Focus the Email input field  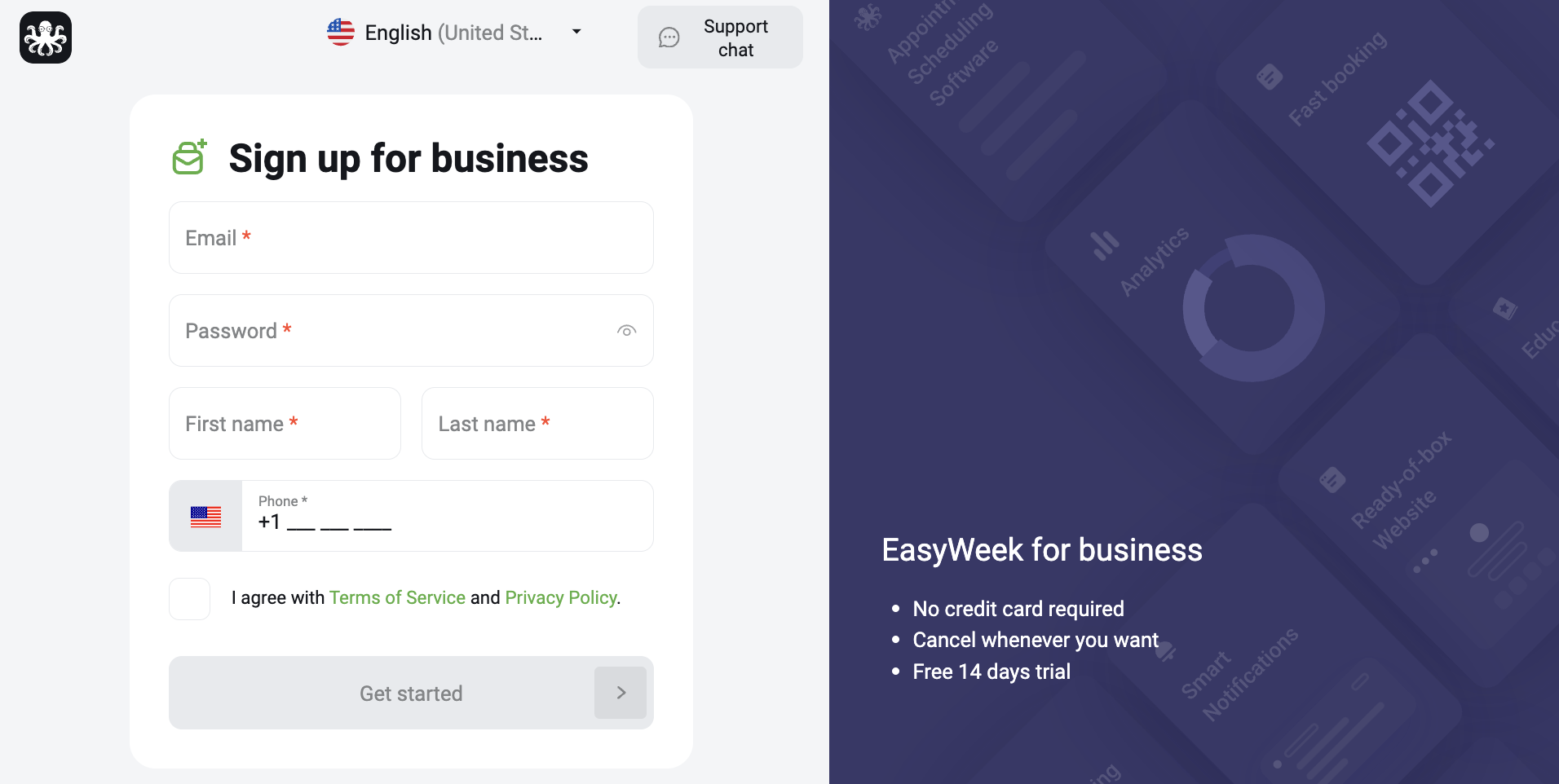411,238
